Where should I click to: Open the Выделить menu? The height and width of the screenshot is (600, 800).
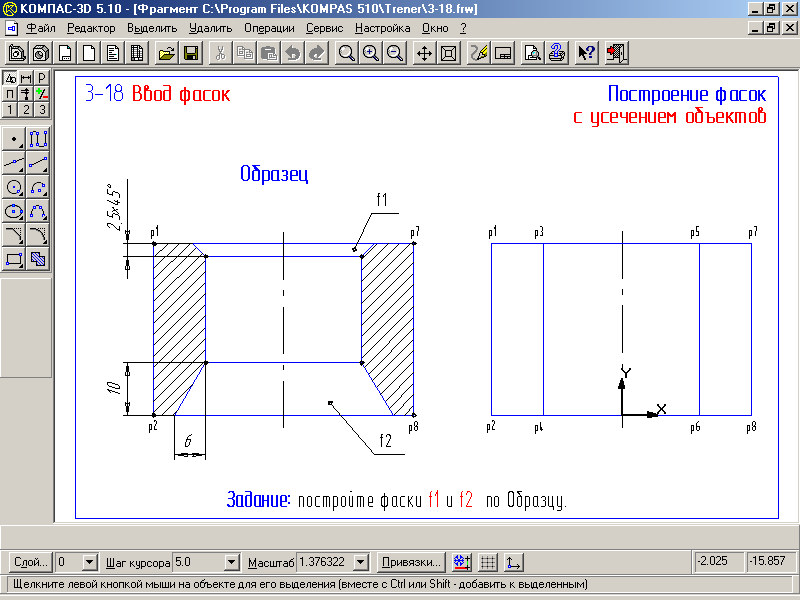(152, 29)
